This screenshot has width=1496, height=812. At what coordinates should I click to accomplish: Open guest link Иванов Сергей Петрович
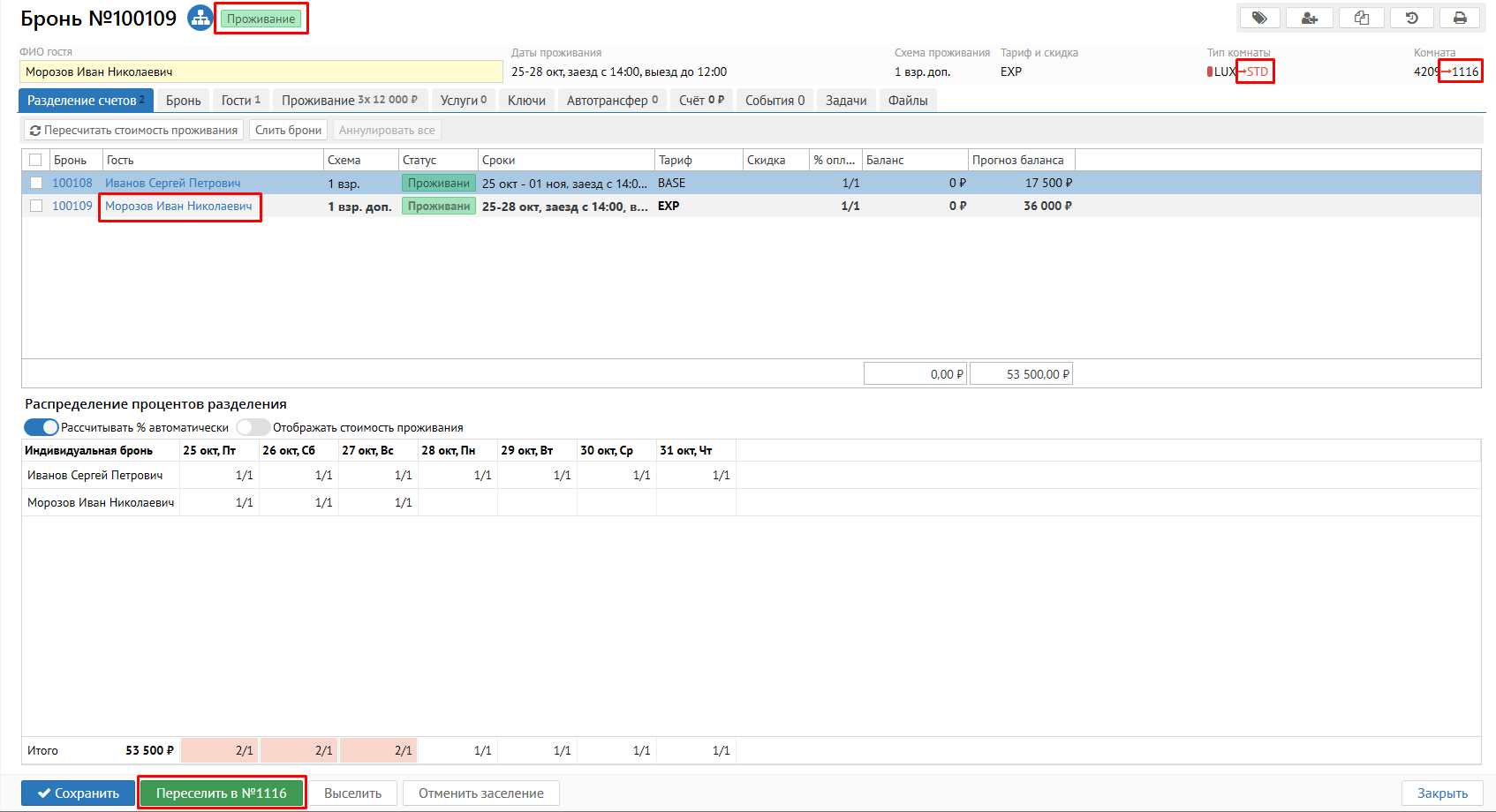click(172, 183)
